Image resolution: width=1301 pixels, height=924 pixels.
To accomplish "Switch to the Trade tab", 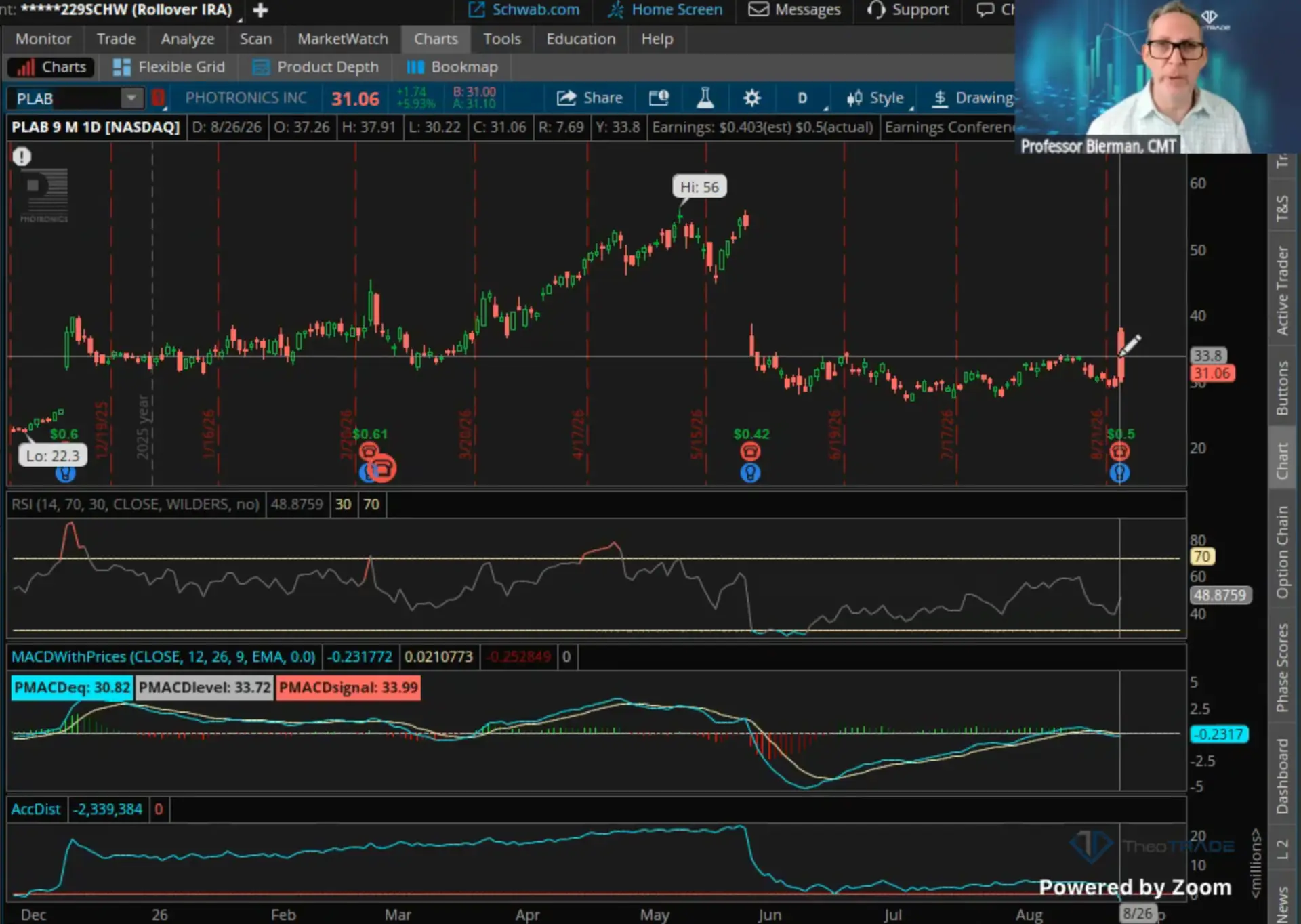I will click(116, 39).
